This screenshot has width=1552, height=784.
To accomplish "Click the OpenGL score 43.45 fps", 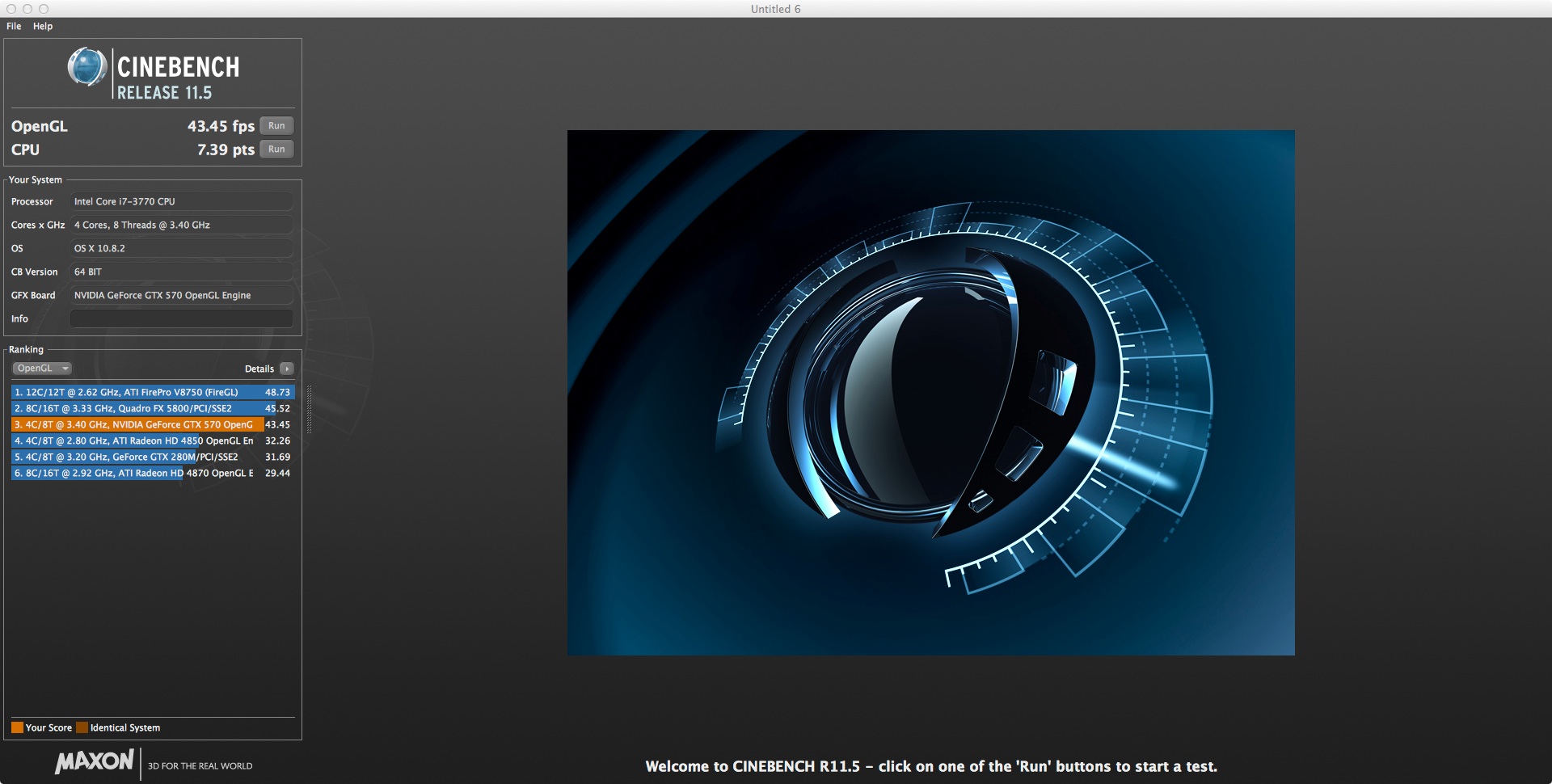I will click(x=221, y=126).
